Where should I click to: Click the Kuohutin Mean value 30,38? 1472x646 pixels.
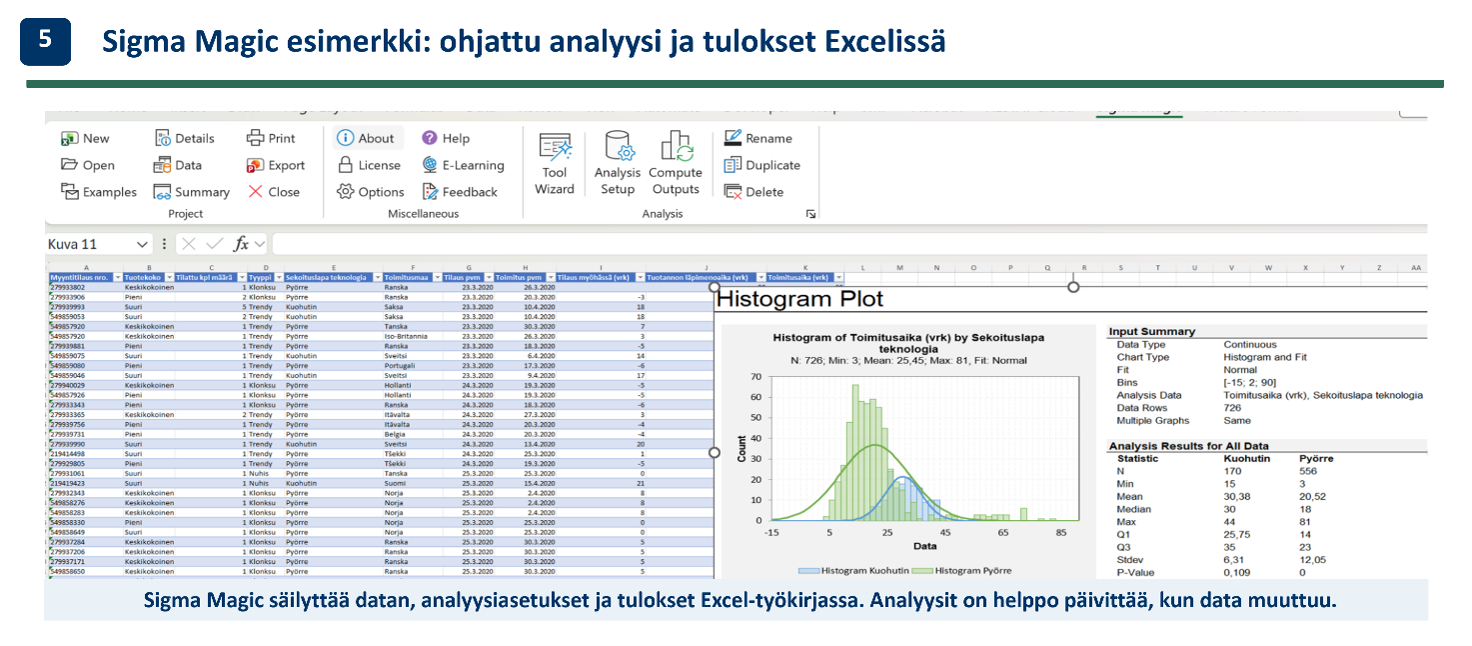click(x=1238, y=496)
